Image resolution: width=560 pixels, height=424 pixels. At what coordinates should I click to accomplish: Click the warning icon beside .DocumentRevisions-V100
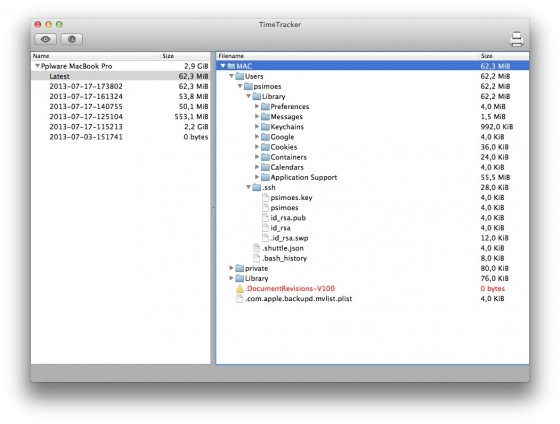click(240, 289)
